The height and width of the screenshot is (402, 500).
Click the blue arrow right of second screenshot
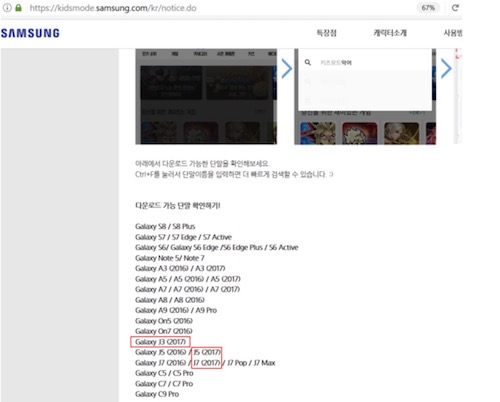coord(446,69)
